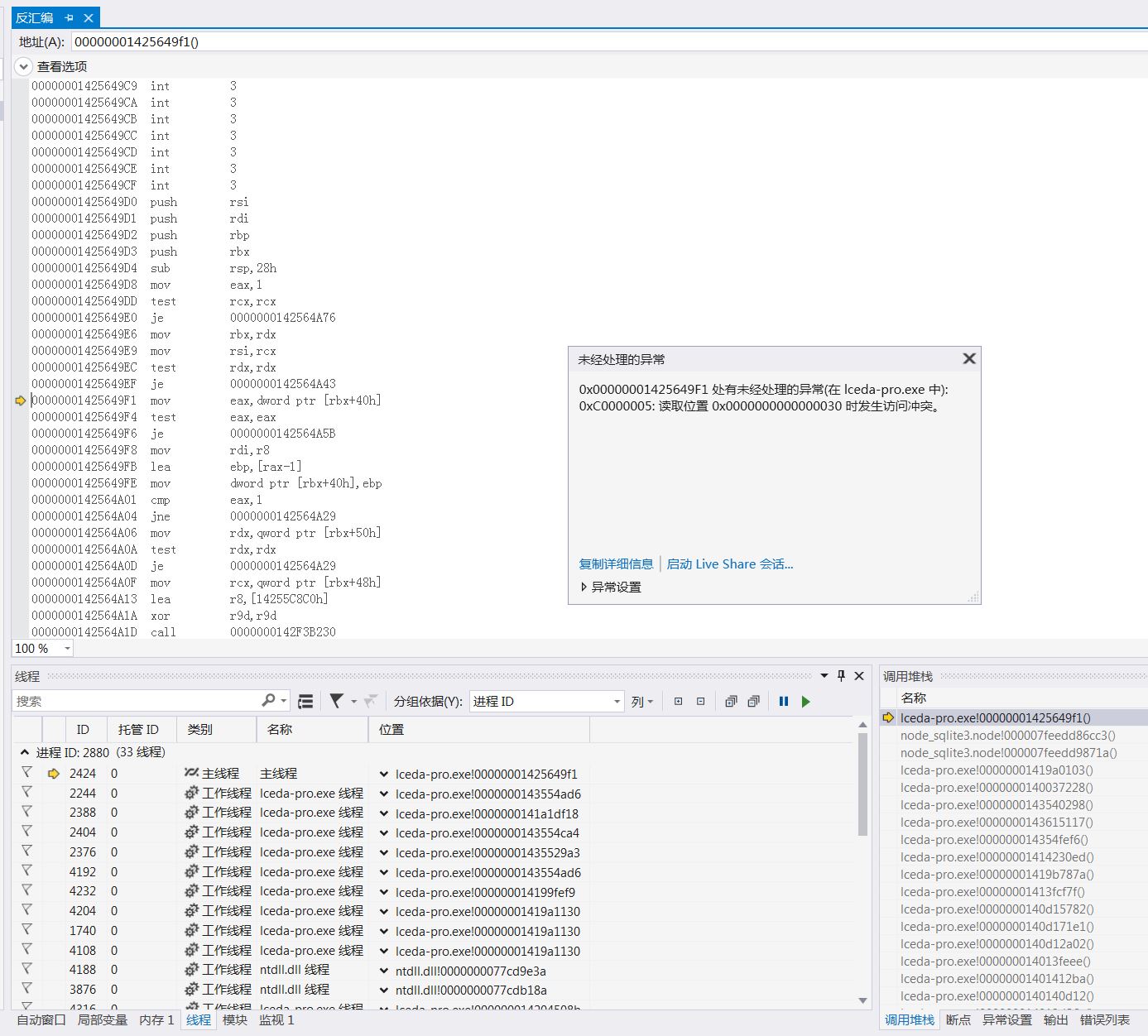
Task: Pin the threads panel with pushpin icon
Action: [x=841, y=676]
